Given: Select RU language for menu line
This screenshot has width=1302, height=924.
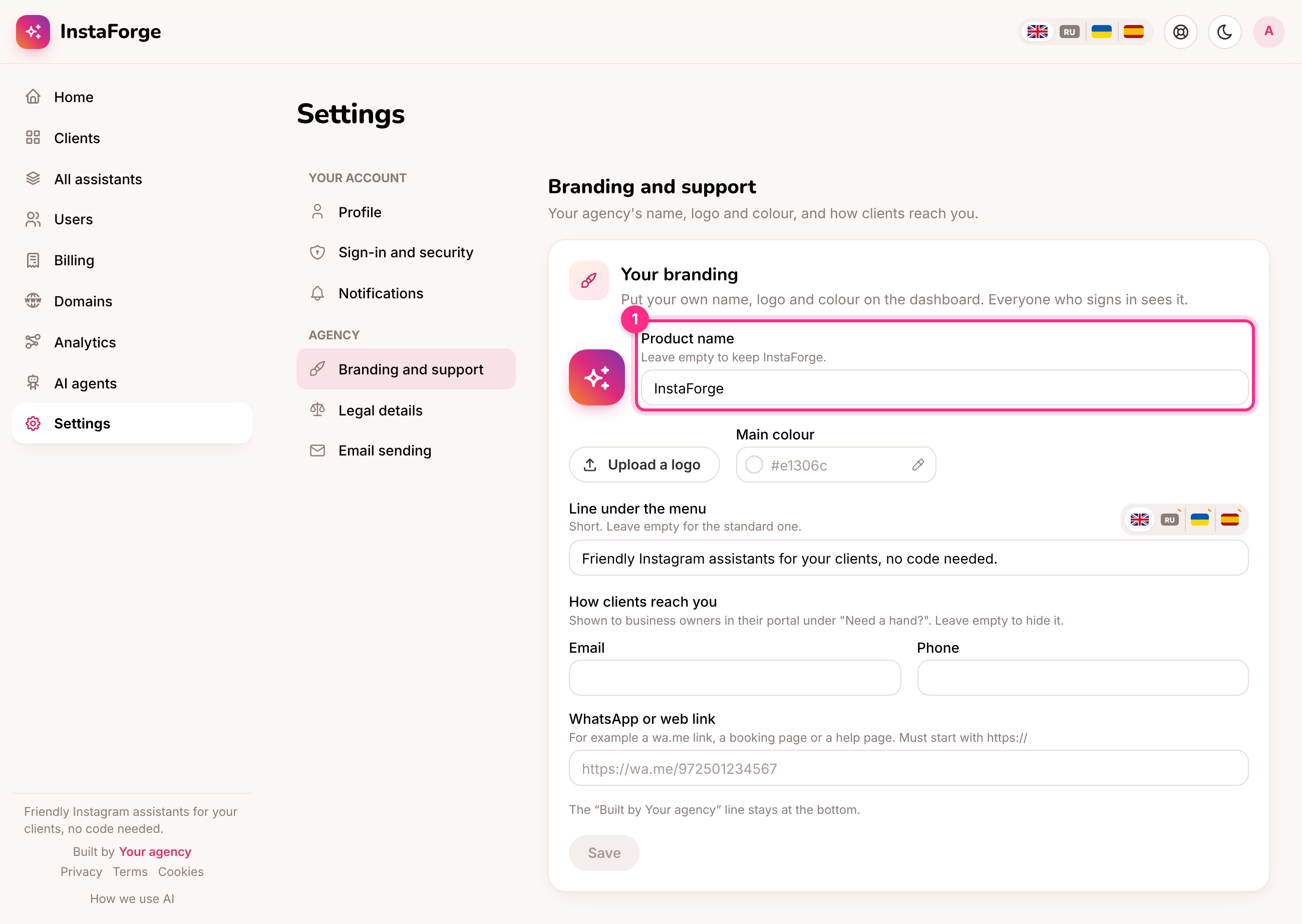Looking at the screenshot, I should (x=1169, y=520).
